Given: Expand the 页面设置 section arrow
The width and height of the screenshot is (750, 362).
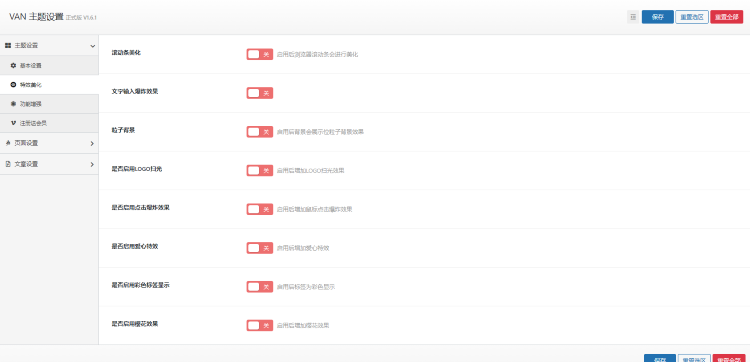Looking at the screenshot, I should click(92, 143).
